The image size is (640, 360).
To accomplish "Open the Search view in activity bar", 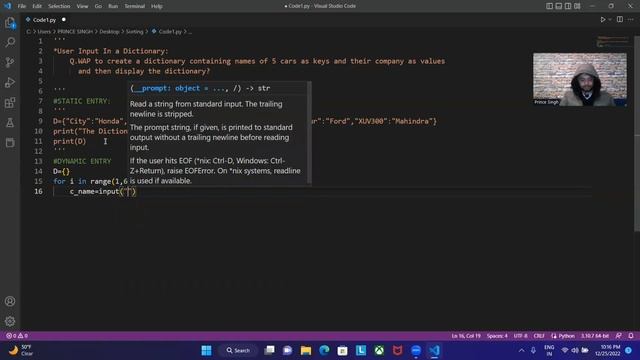I will (10, 42).
